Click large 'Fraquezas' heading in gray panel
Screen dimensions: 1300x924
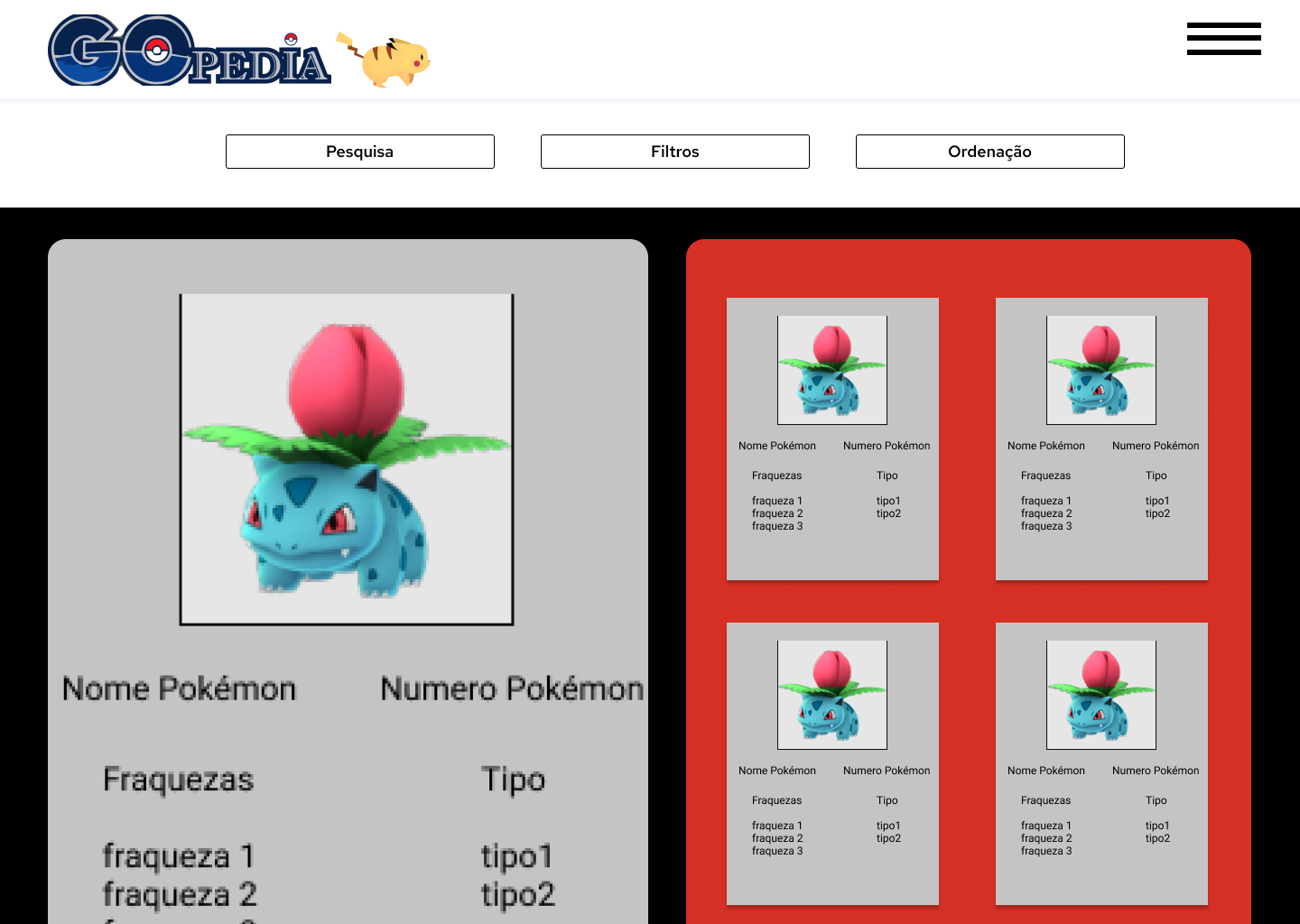[179, 779]
